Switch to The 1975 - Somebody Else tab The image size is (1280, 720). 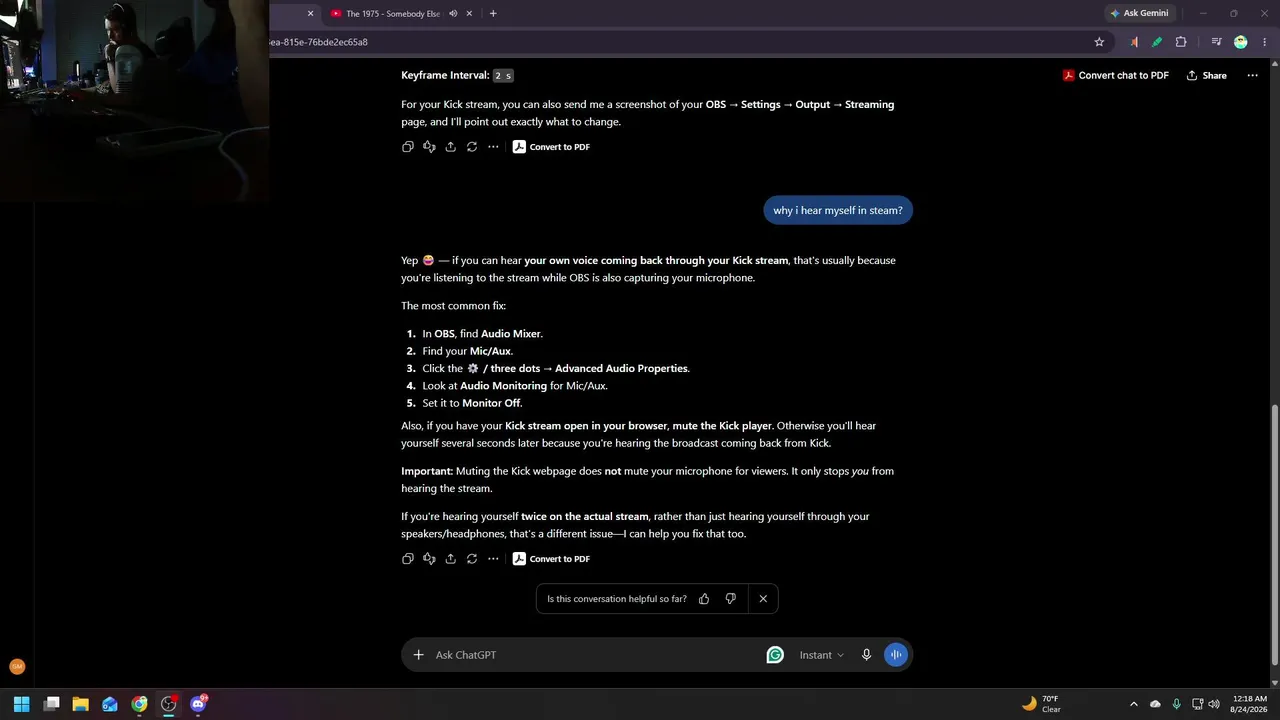click(x=392, y=14)
